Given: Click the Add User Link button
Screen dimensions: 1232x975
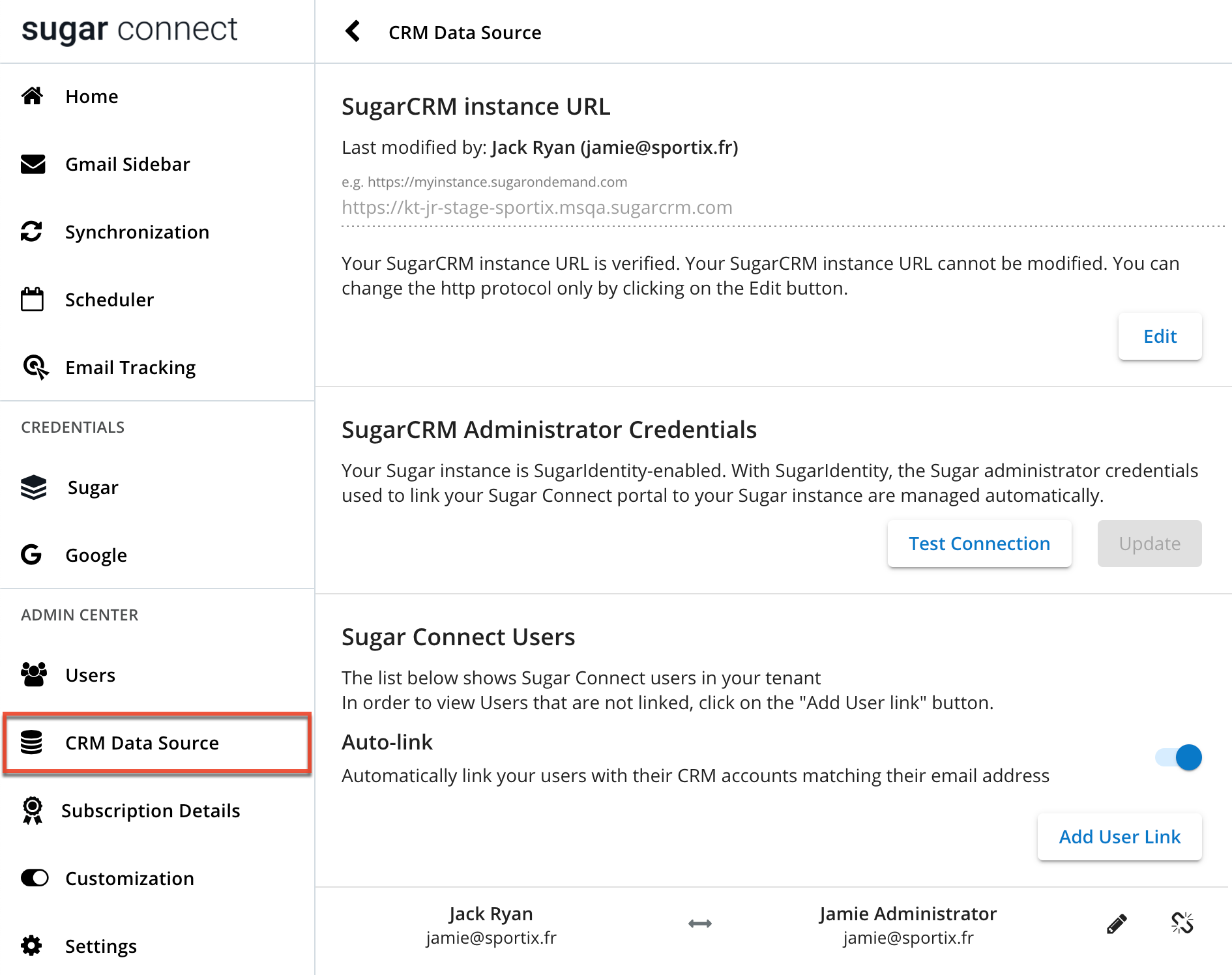Looking at the screenshot, I should tap(1119, 837).
